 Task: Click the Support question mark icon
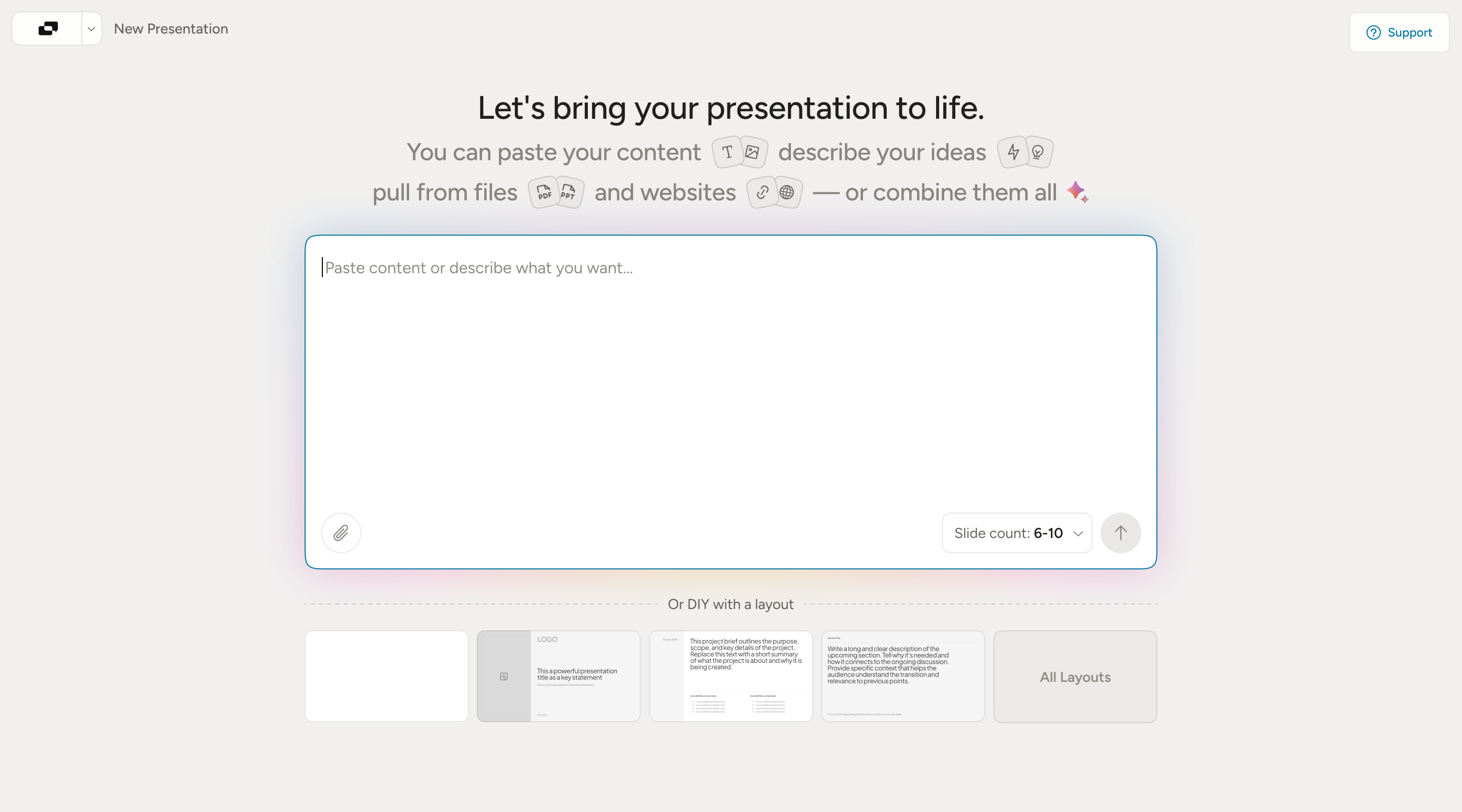[1374, 32]
